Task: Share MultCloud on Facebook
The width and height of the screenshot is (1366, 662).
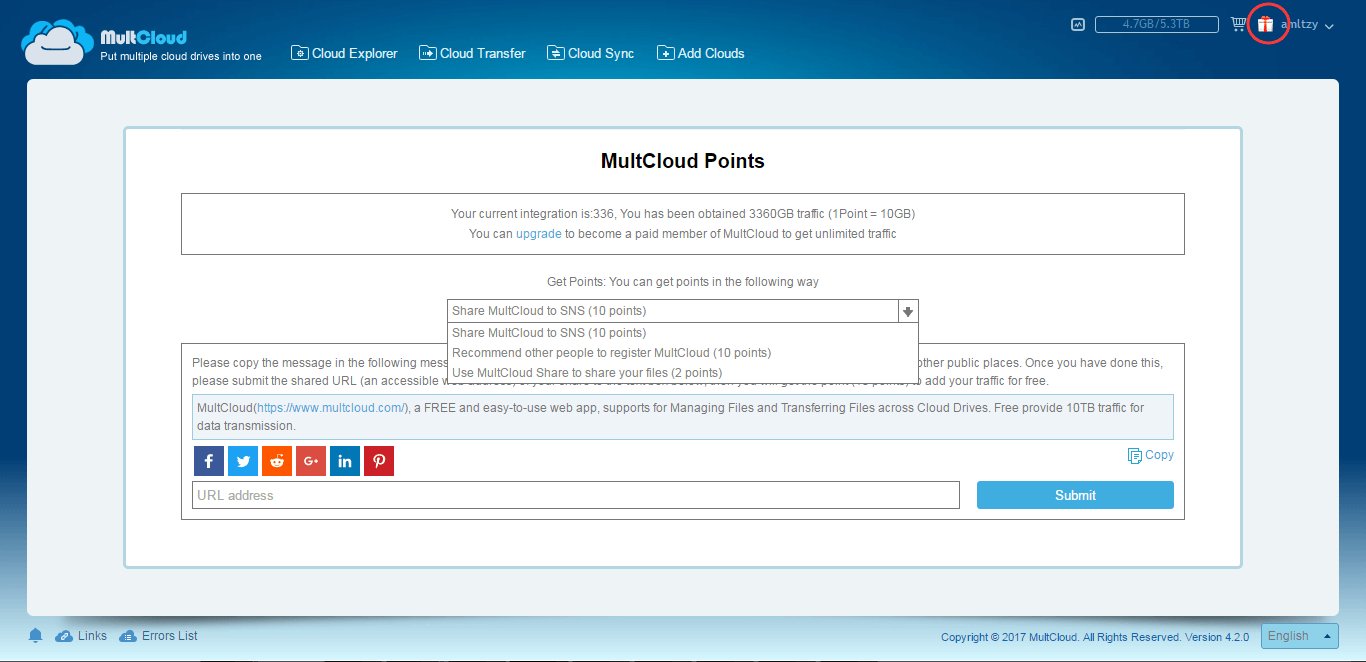Action: [x=208, y=460]
